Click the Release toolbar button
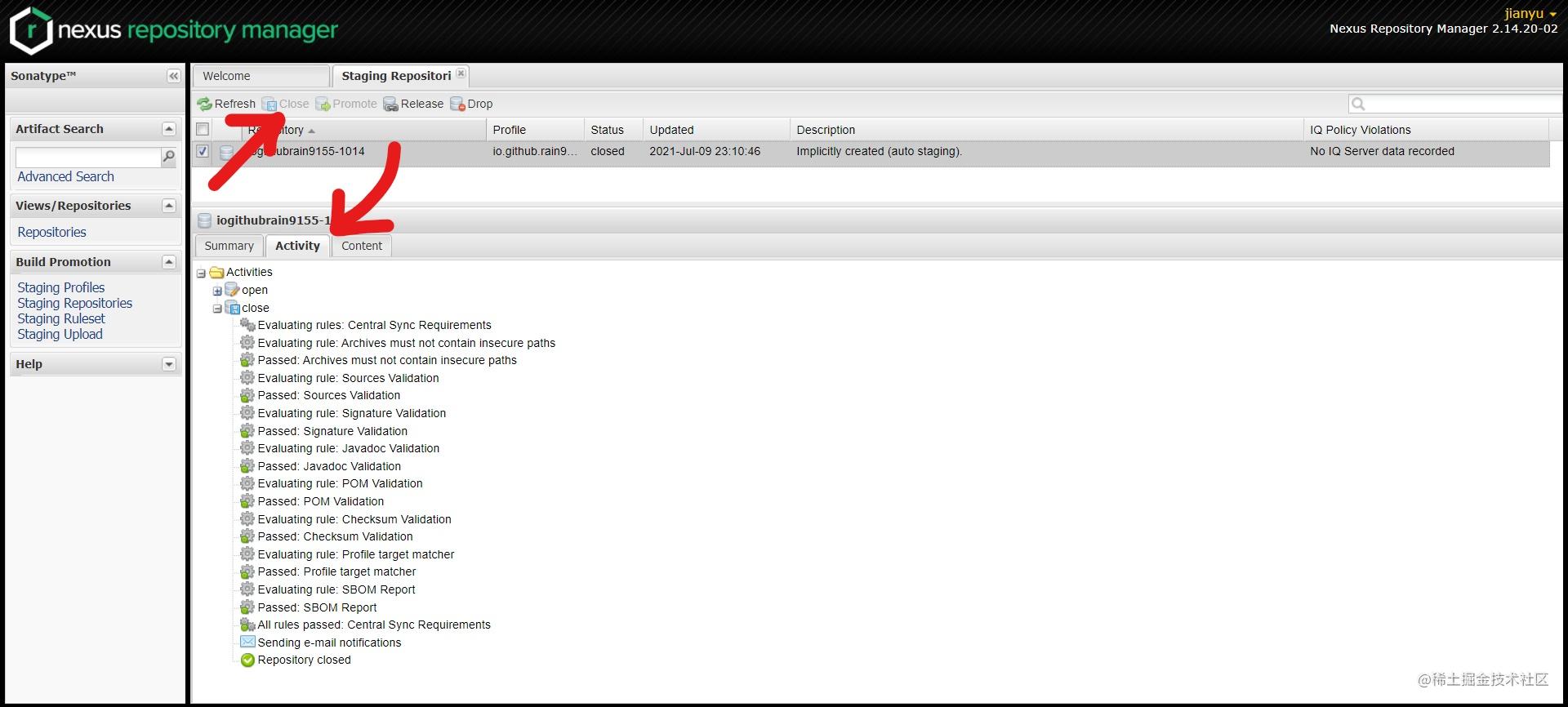The image size is (1568, 707). click(413, 104)
